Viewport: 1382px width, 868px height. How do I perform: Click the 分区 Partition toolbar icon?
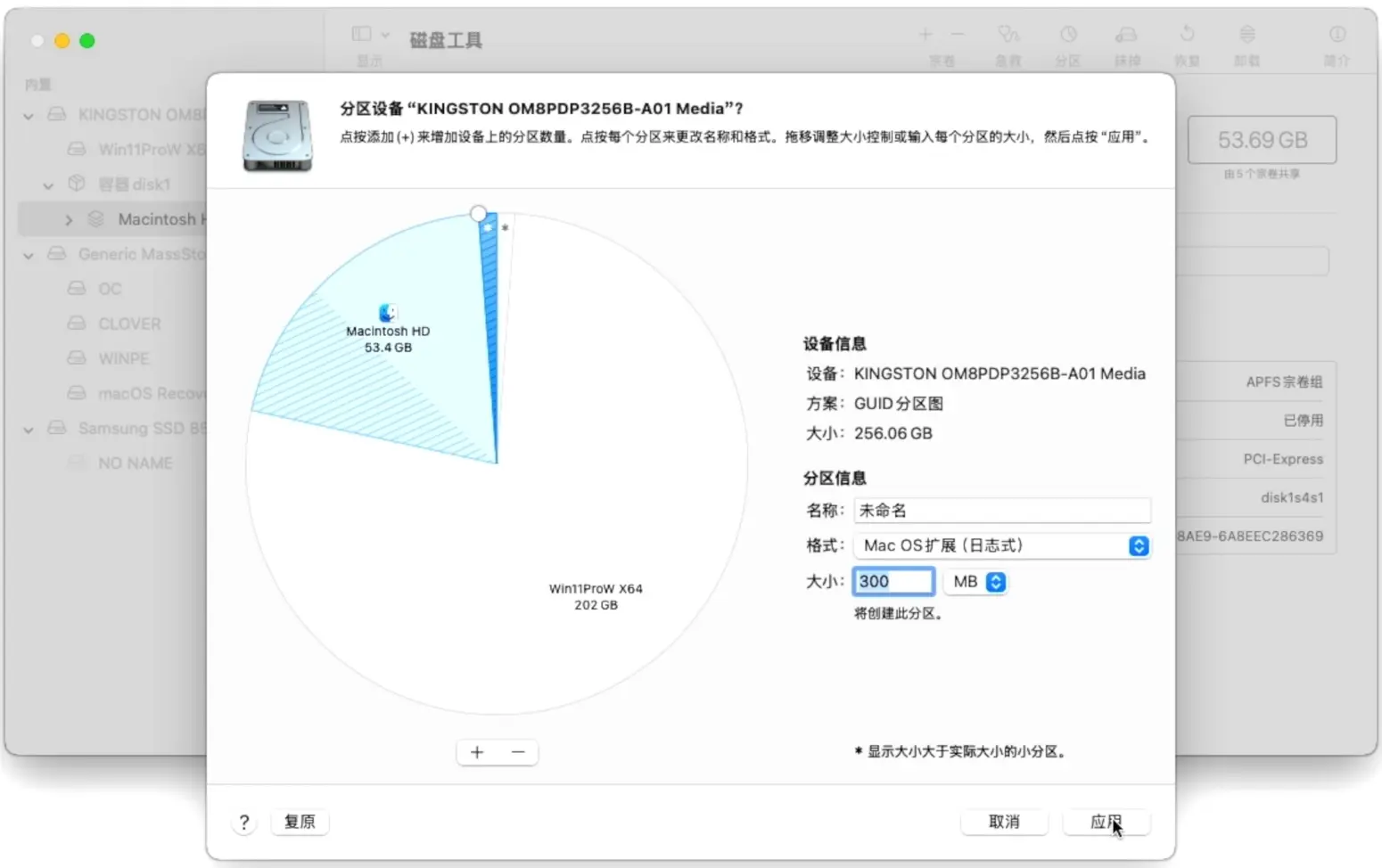1068,34
